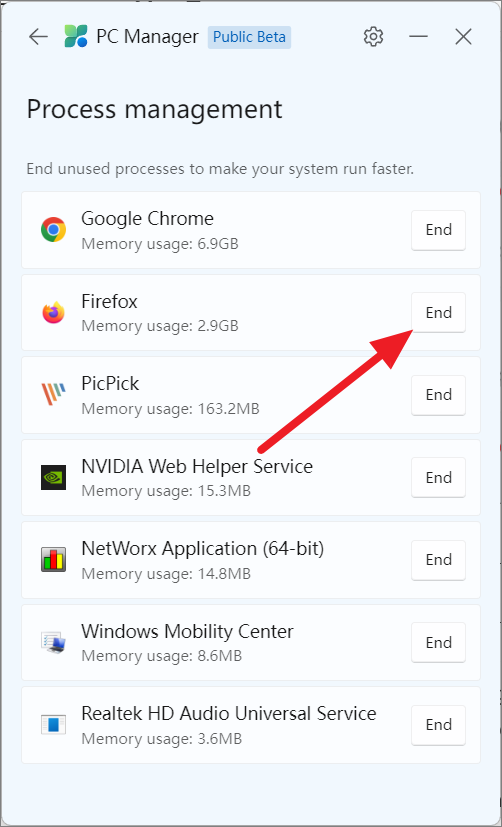
Task: End the Google Chrome process
Action: [x=438, y=230]
